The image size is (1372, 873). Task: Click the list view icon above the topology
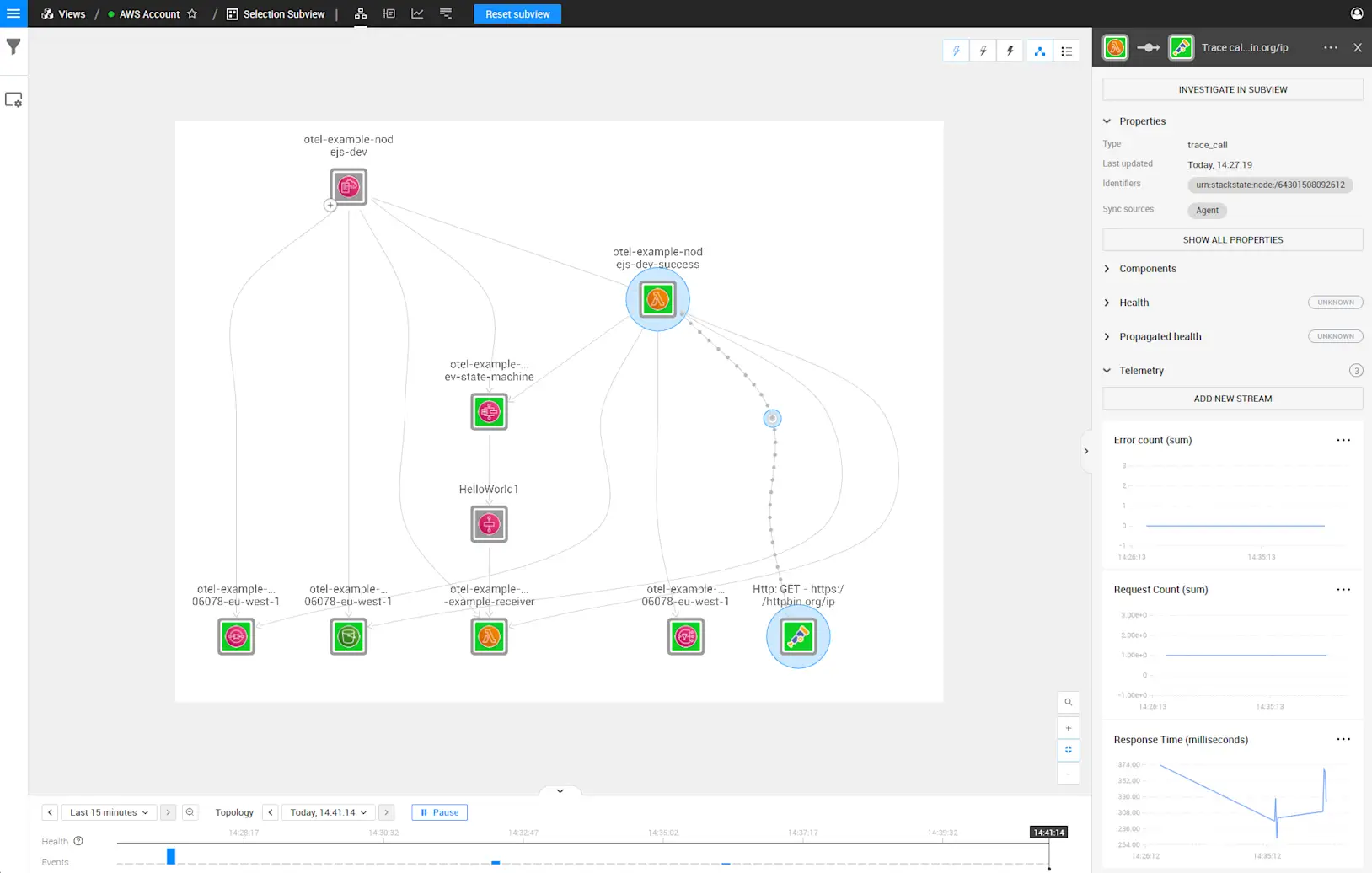(1066, 51)
